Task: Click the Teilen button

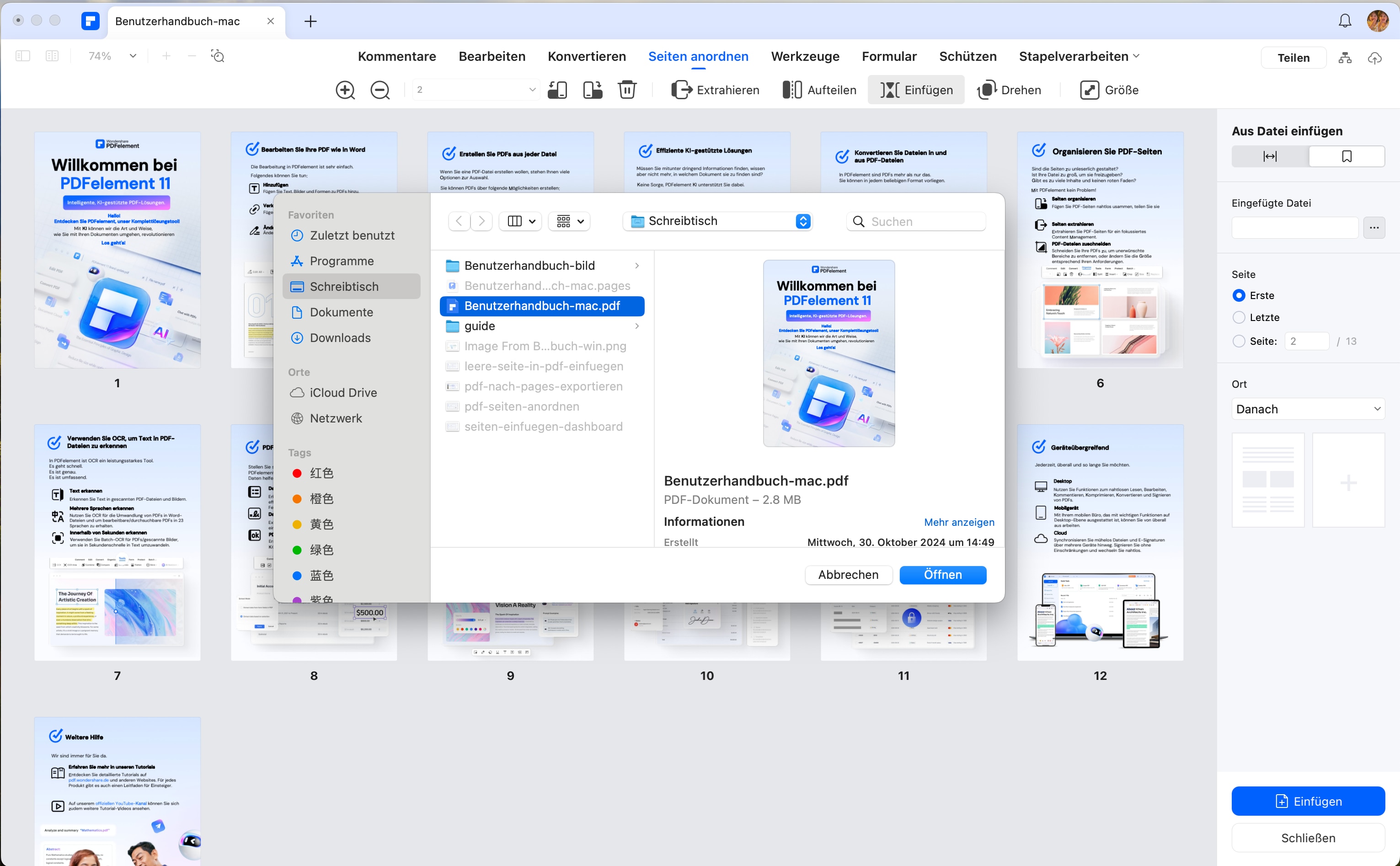Action: 1293,58
